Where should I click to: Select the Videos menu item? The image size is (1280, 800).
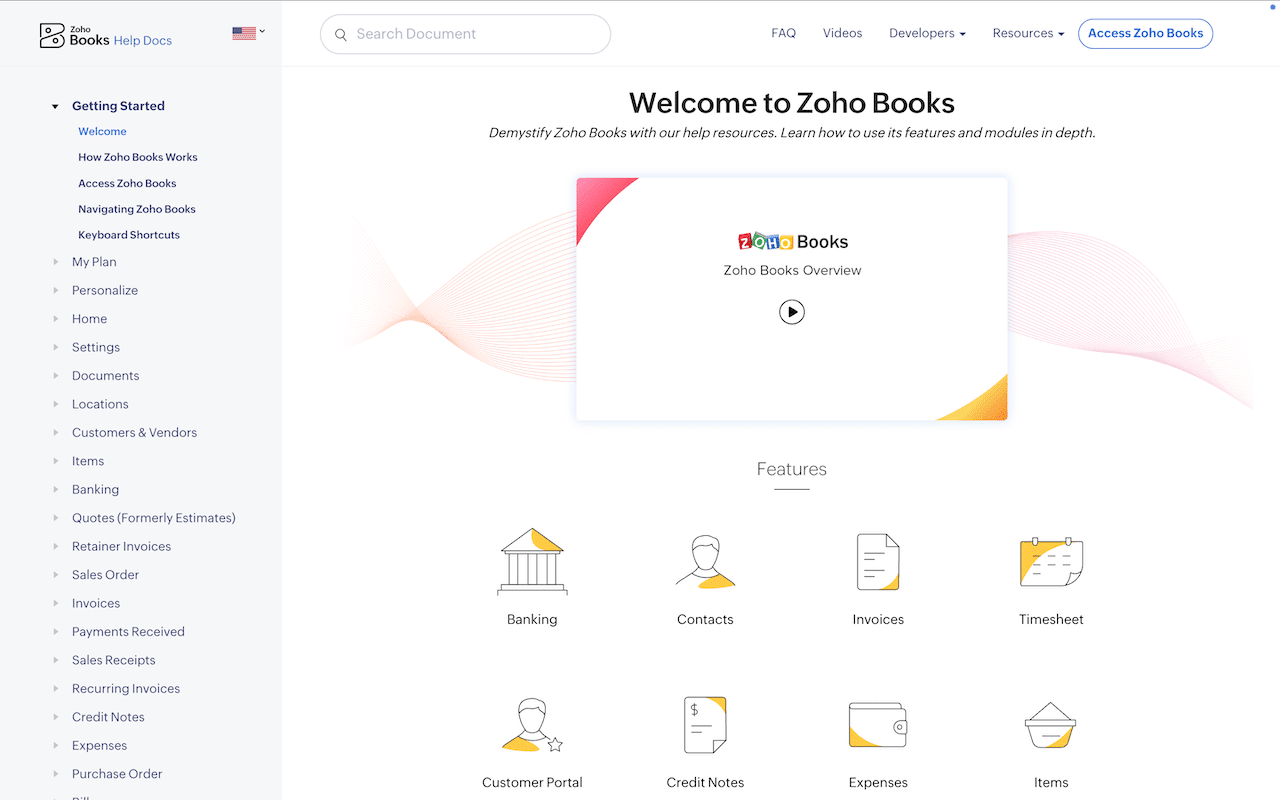point(842,32)
